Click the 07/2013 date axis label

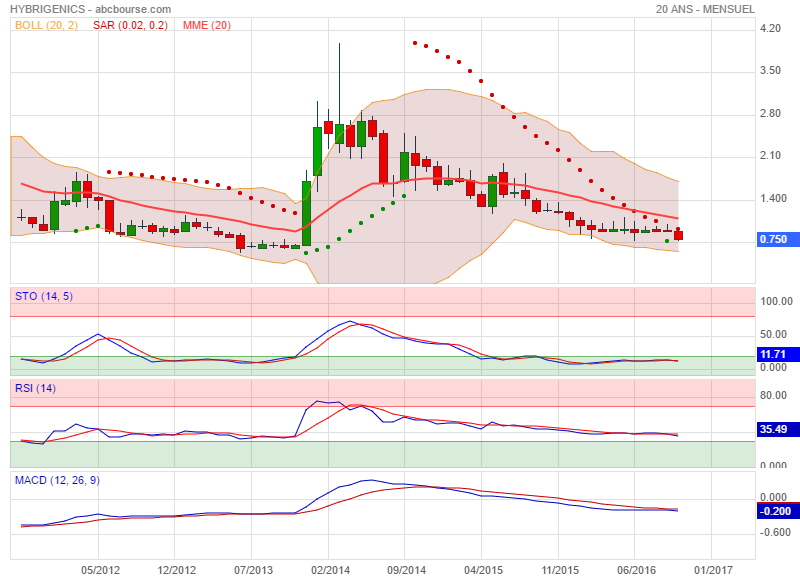[253, 570]
